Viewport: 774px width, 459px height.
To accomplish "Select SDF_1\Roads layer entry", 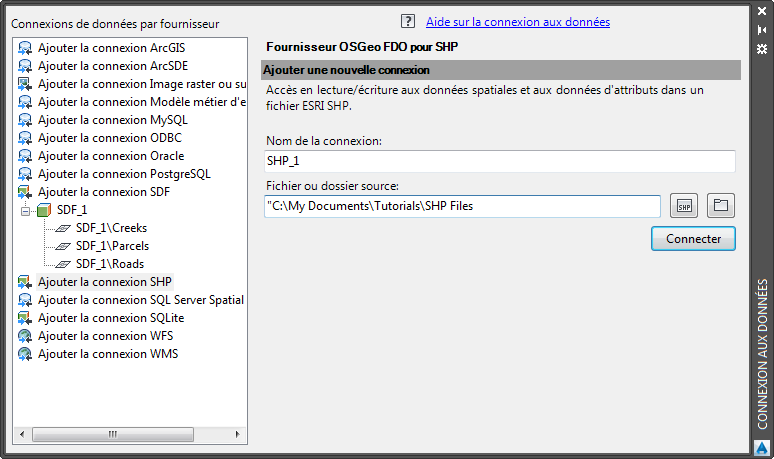I will (x=109, y=264).
